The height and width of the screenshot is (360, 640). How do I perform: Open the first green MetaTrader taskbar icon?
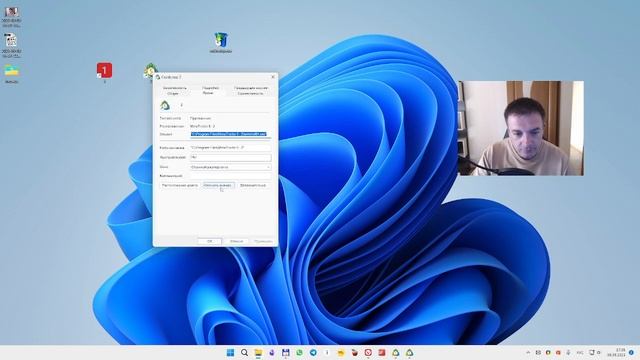(396, 352)
